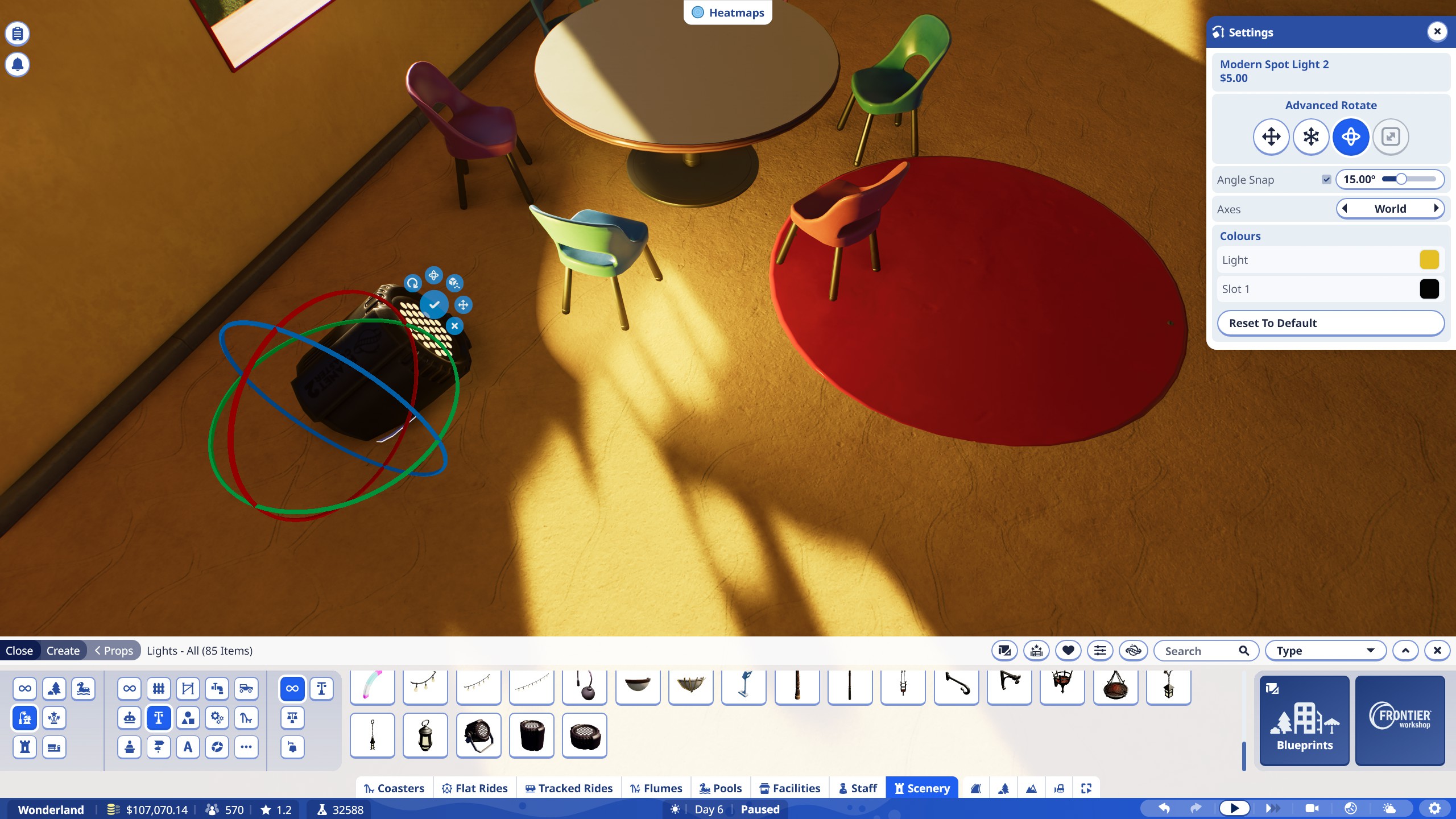Toggle the blueprint filter button beside search
The image size is (1456, 819).
1004,651
